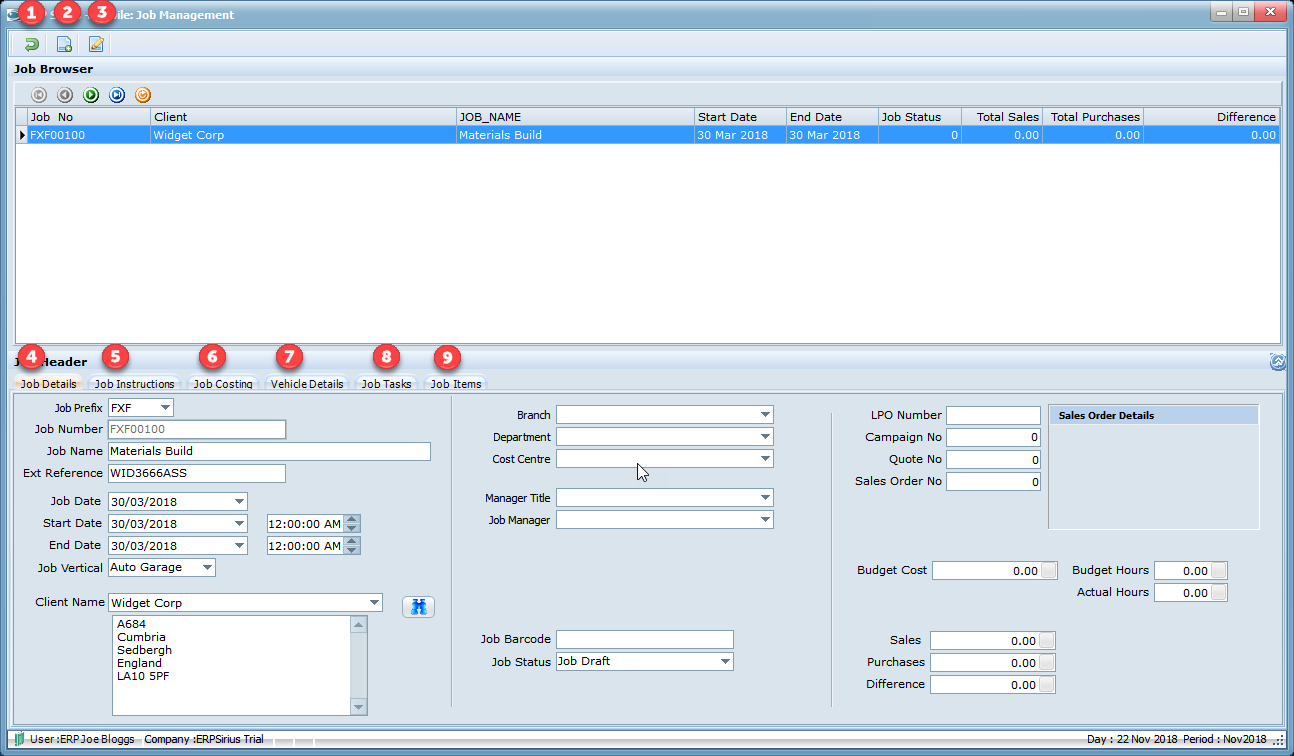The width and height of the screenshot is (1294, 756).
Task: Sort by the Job No column header
Action: (89, 117)
